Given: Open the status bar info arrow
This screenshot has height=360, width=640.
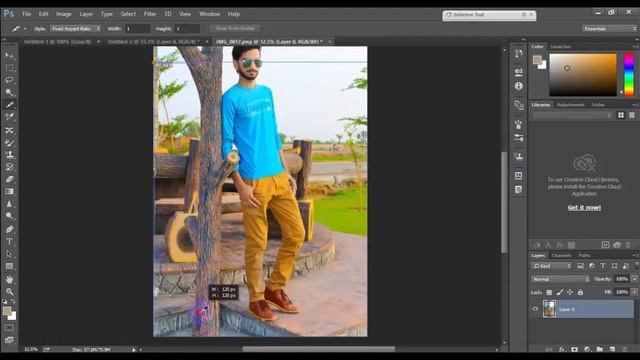Looking at the screenshot, I should 133,350.
